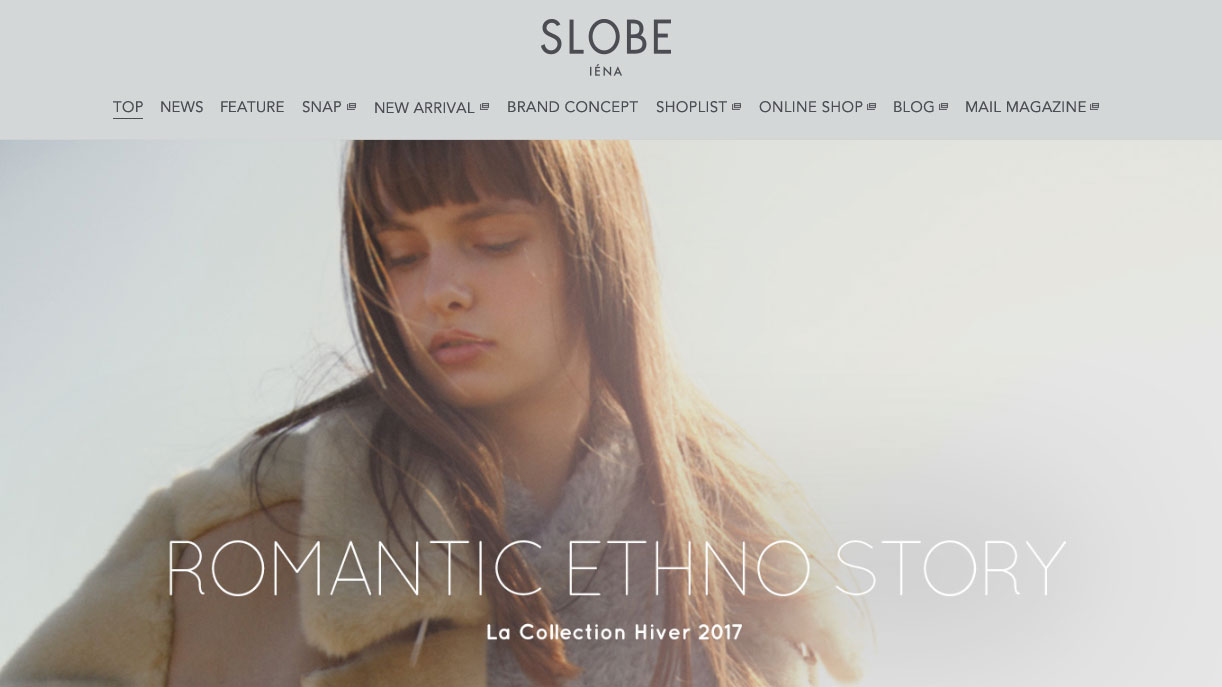The image size is (1222, 687).
Task: Open the BLOG link
Action: click(x=913, y=107)
